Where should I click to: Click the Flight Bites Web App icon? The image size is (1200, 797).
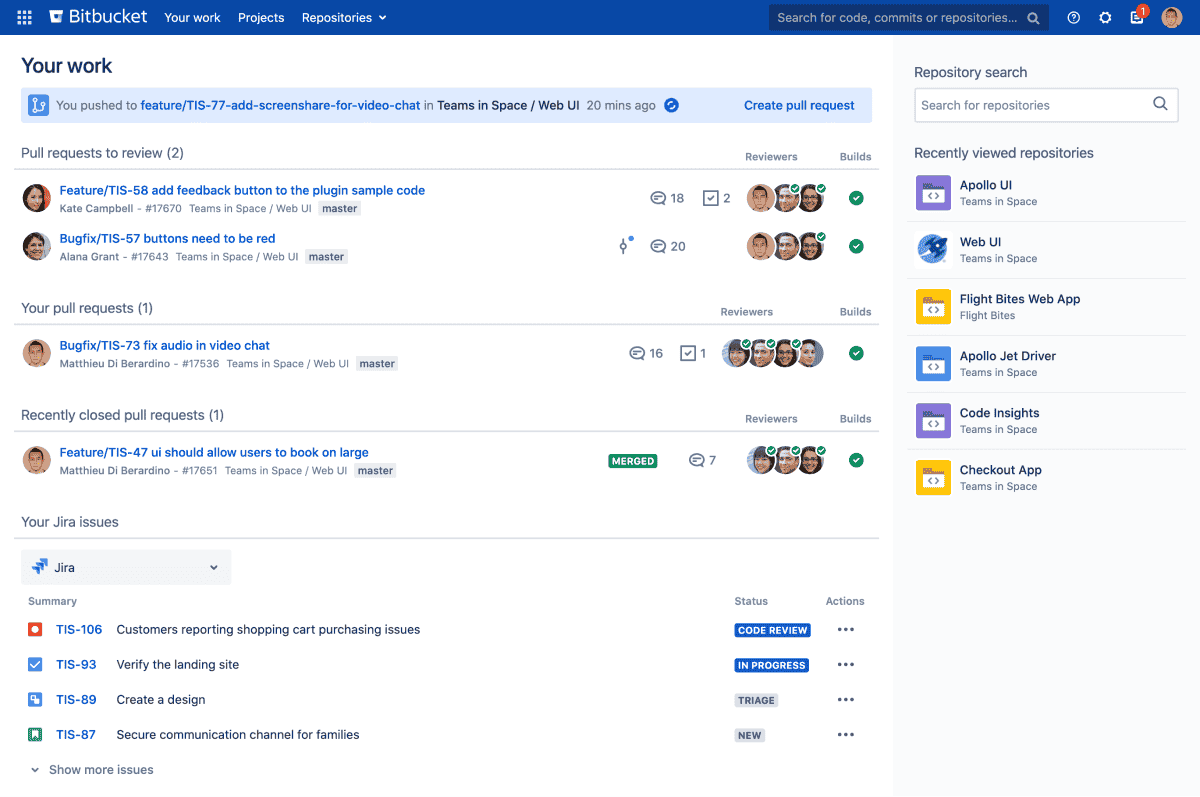click(x=933, y=307)
